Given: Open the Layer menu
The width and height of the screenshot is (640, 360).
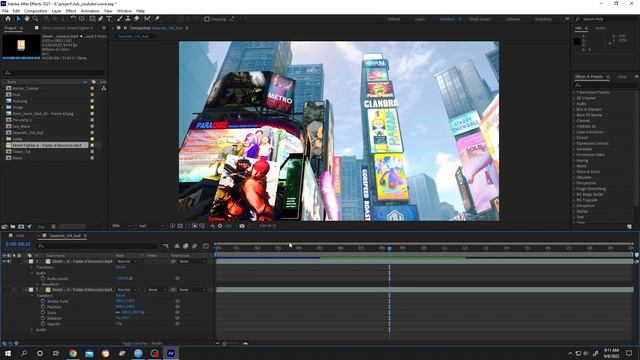Looking at the screenshot, I should [x=57, y=11].
